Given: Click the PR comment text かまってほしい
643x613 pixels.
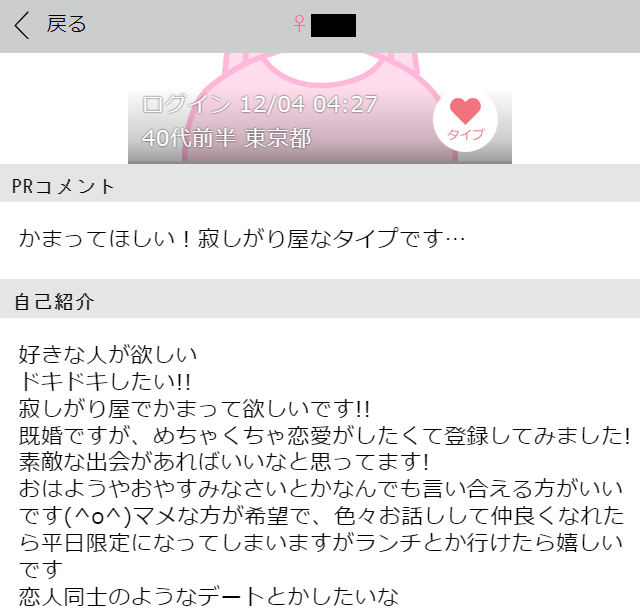Looking at the screenshot, I should click(x=242, y=238).
